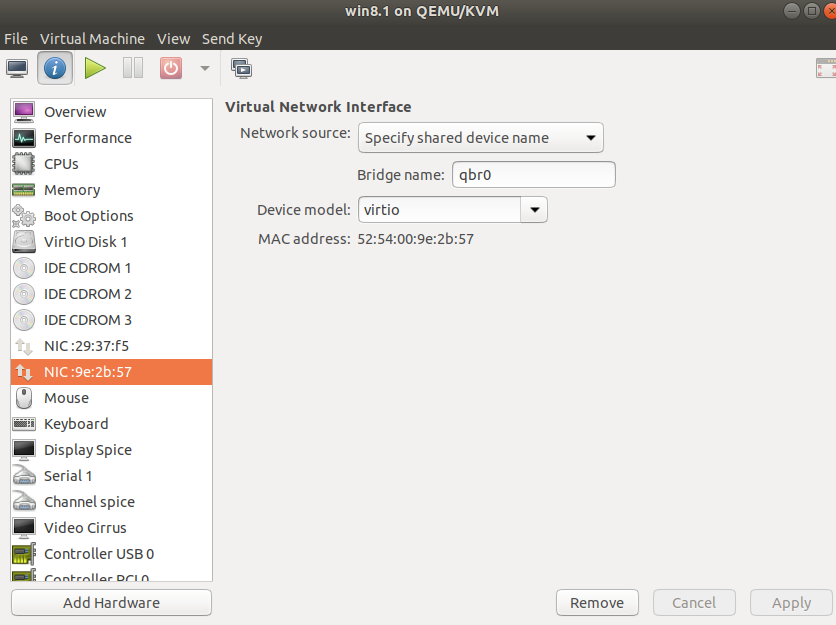Viewport: 836px width, 625px height.
Task: Click the Video Cirrus monitor icon
Action: 24,528
